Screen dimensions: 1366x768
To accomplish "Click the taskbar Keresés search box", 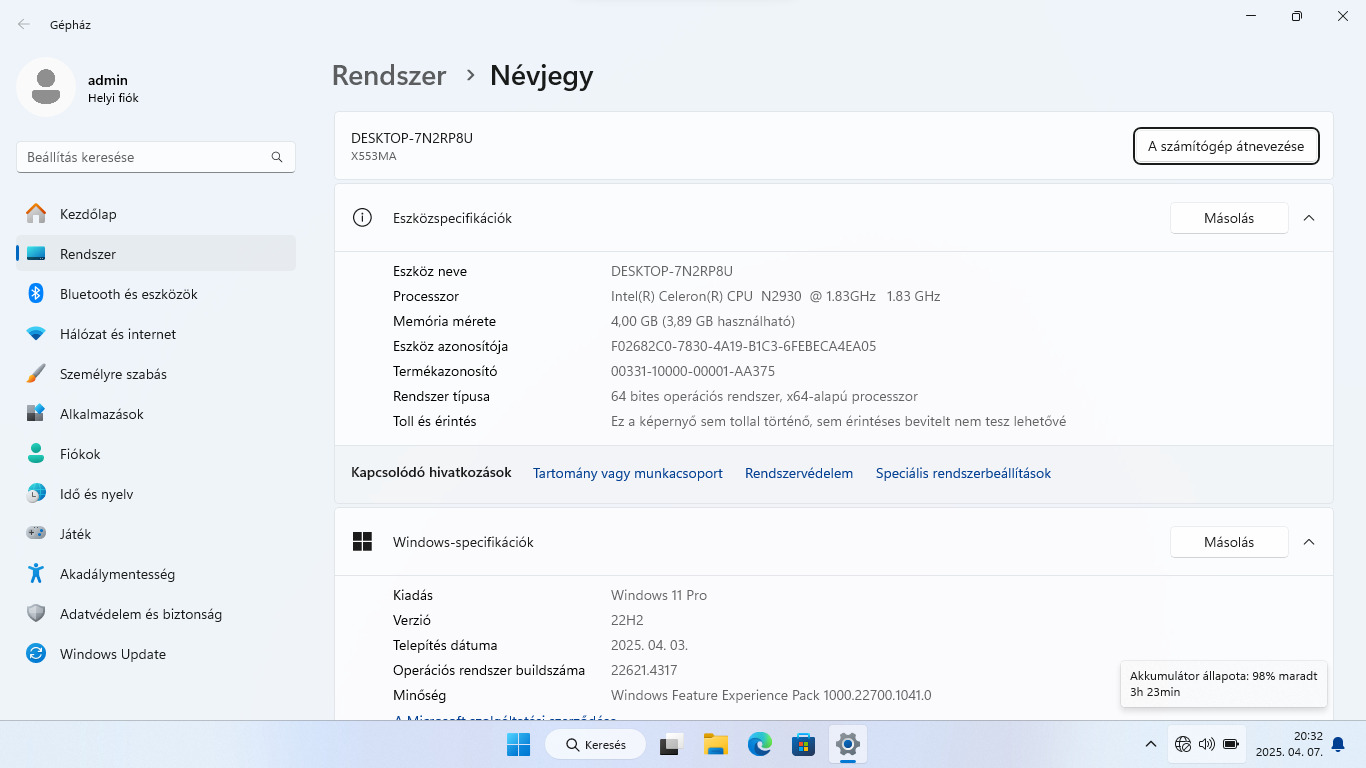I will coord(596,745).
